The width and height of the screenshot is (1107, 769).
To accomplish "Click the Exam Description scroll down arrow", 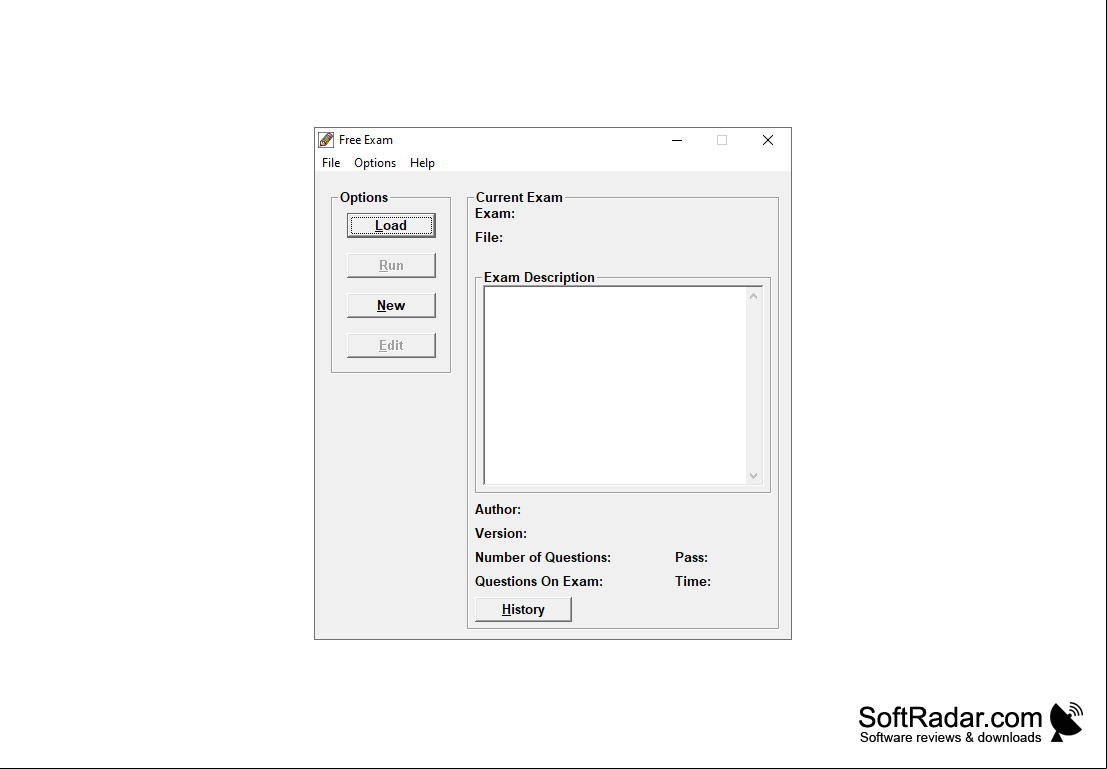I will coord(753,475).
